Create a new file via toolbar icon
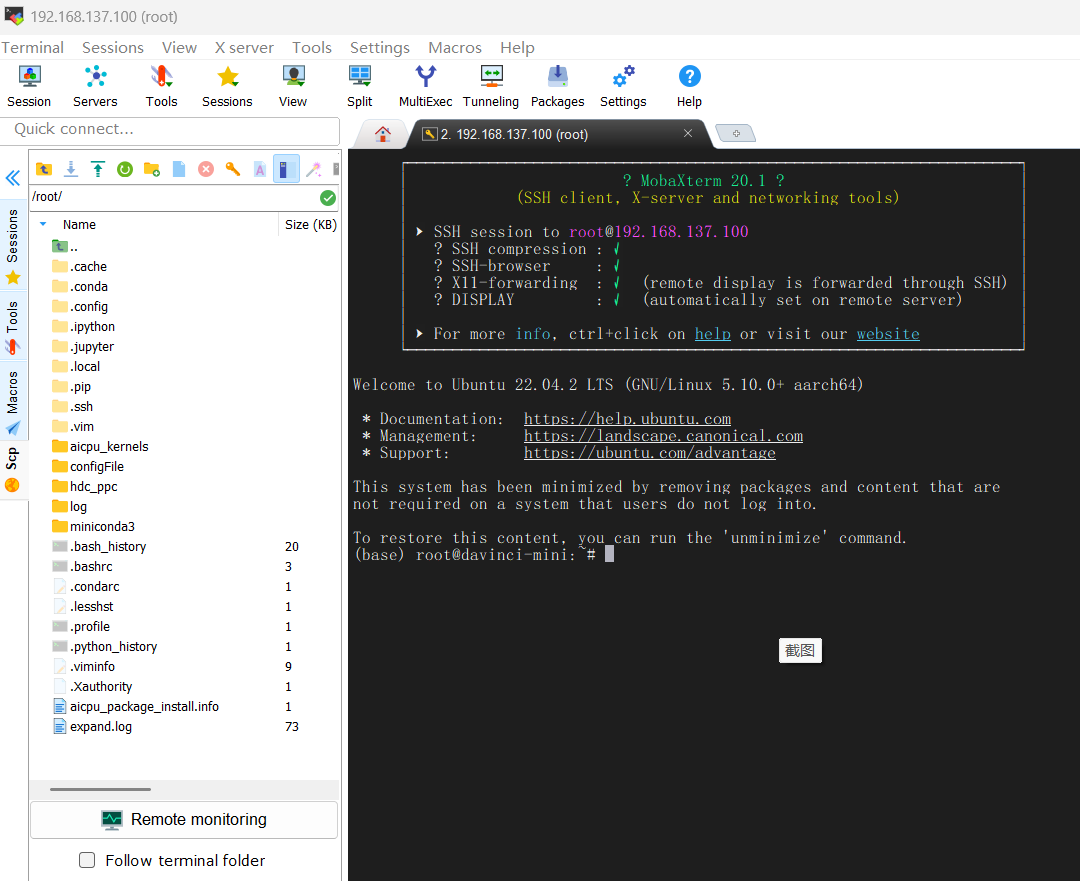 tap(179, 169)
